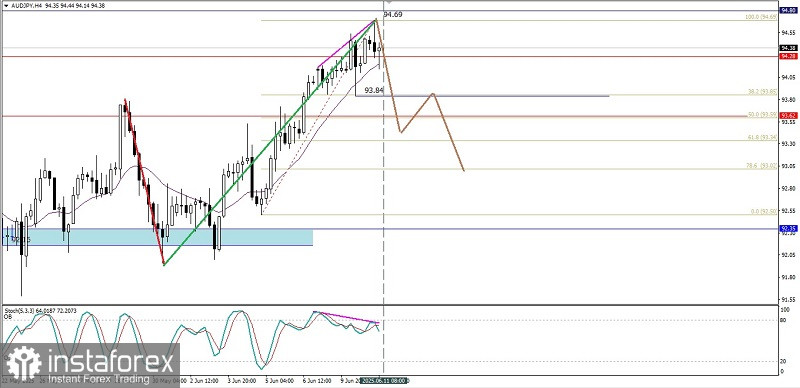The width and height of the screenshot is (800, 388).
Task: Click the 94.69 high price label
Action: pyautogui.click(x=393, y=15)
